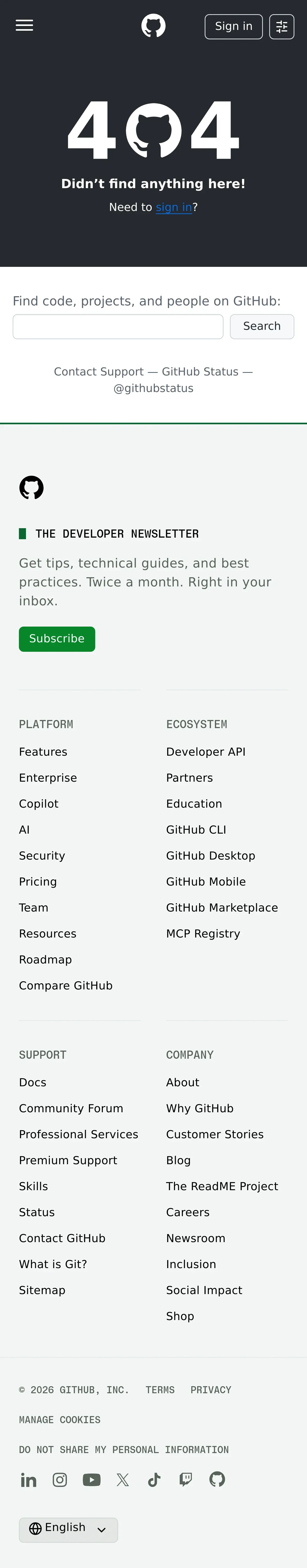This screenshot has height=1568, width=307.
Task: Open GitHub's LinkedIn page icon
Action: [29, 1480]
